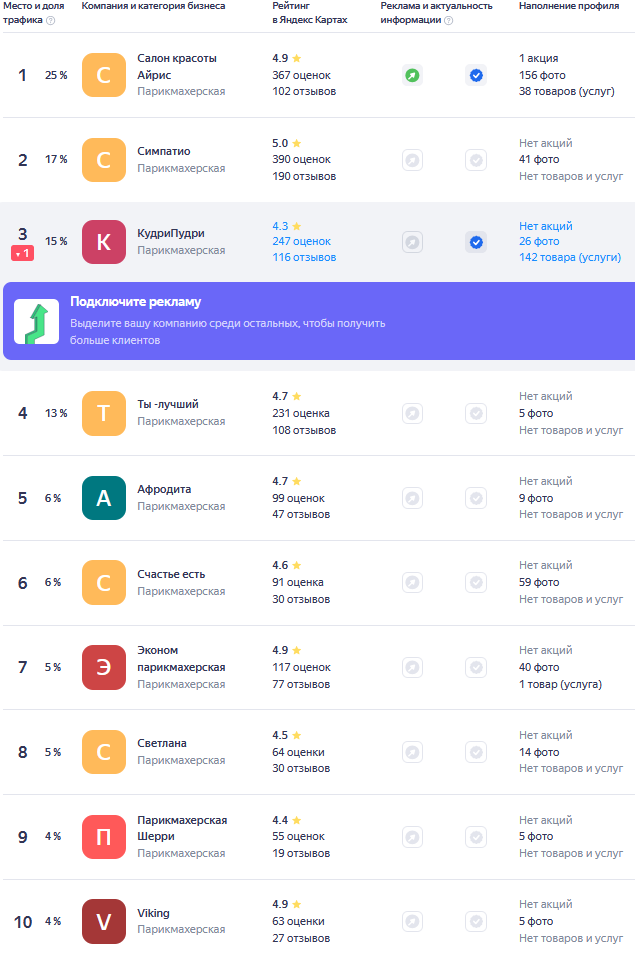The width and height of the screenshot is (635, 965).
Task: Click the grey advertising icon in Счастье есть row
Action: click(x=412, y=582)
